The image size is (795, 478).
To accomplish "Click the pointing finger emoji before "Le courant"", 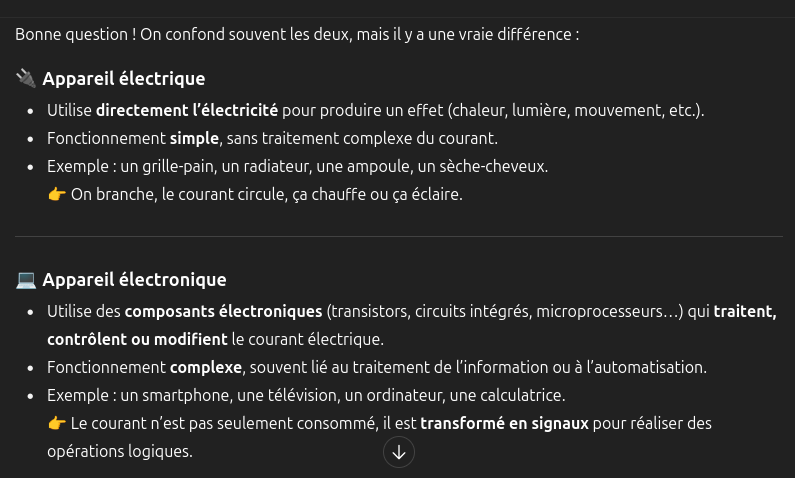I will pyautogui.click(x=57, y=423).
